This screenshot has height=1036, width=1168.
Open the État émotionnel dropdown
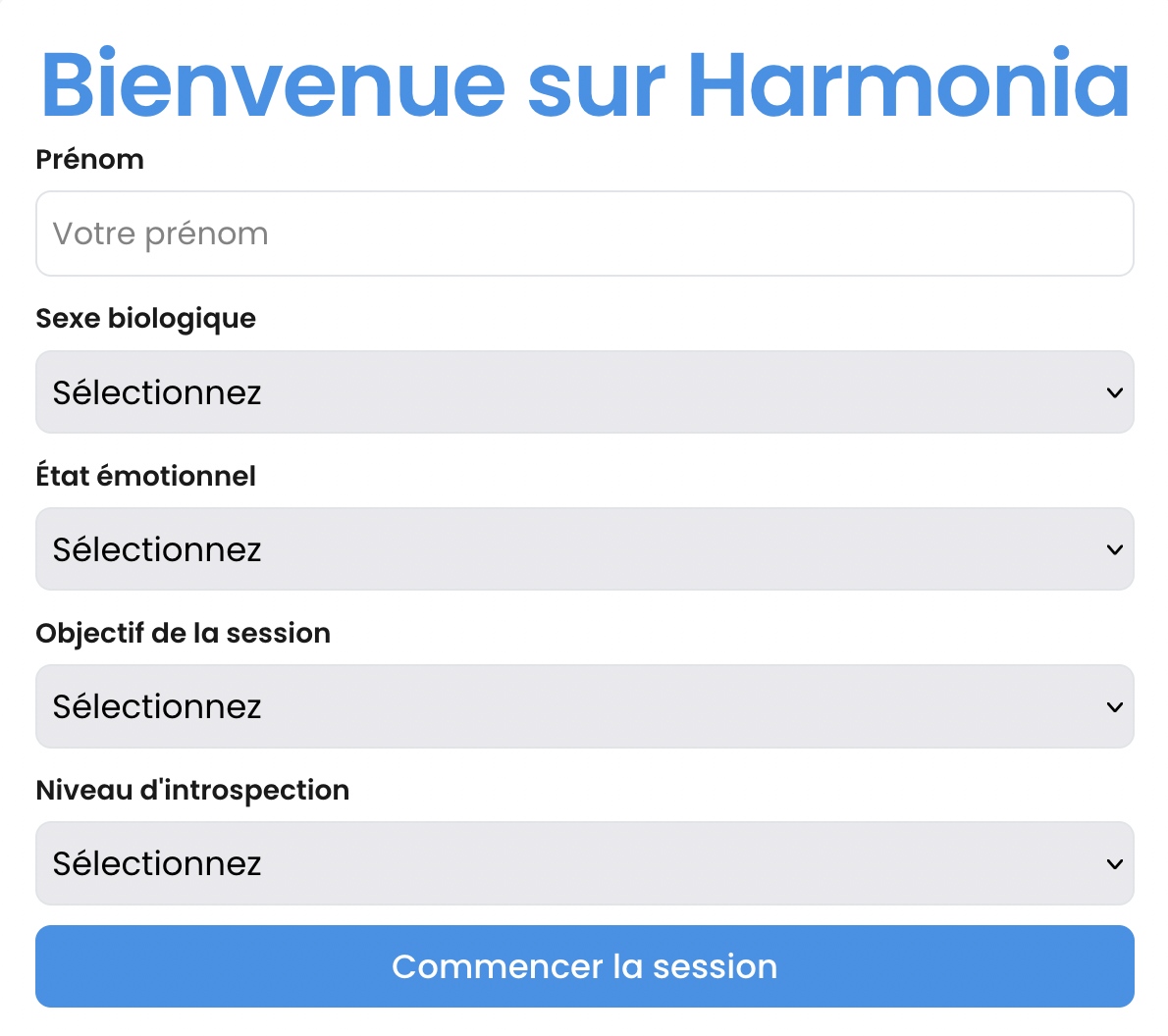(x=584, y=548)
